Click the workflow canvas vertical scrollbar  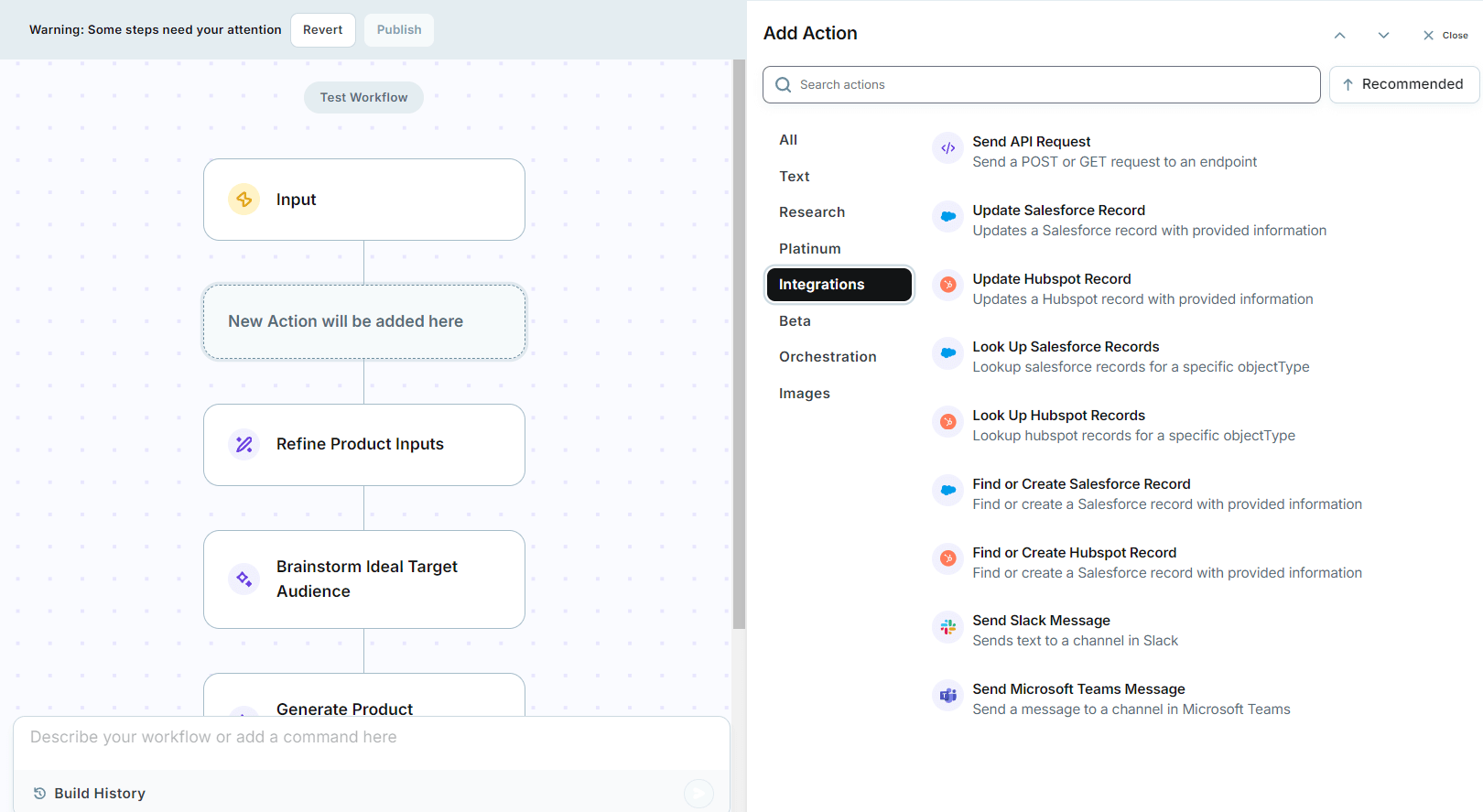click(739, 344)
